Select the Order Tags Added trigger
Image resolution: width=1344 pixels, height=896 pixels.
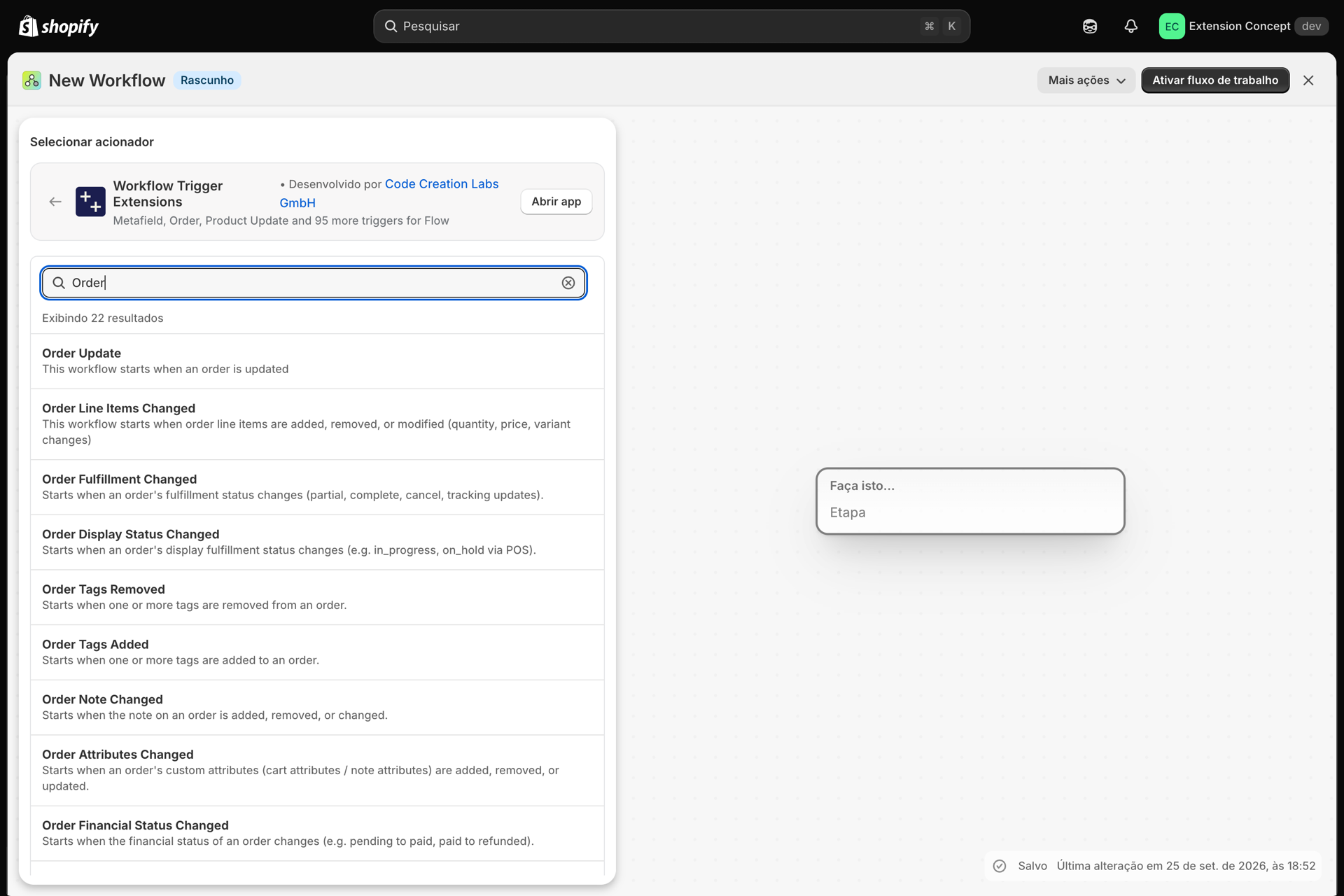317,652
